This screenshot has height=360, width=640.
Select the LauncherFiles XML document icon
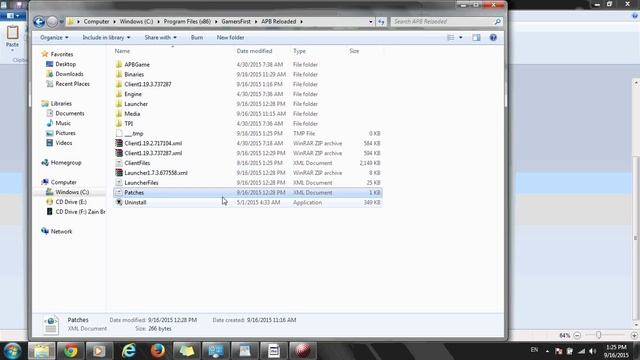119,182
